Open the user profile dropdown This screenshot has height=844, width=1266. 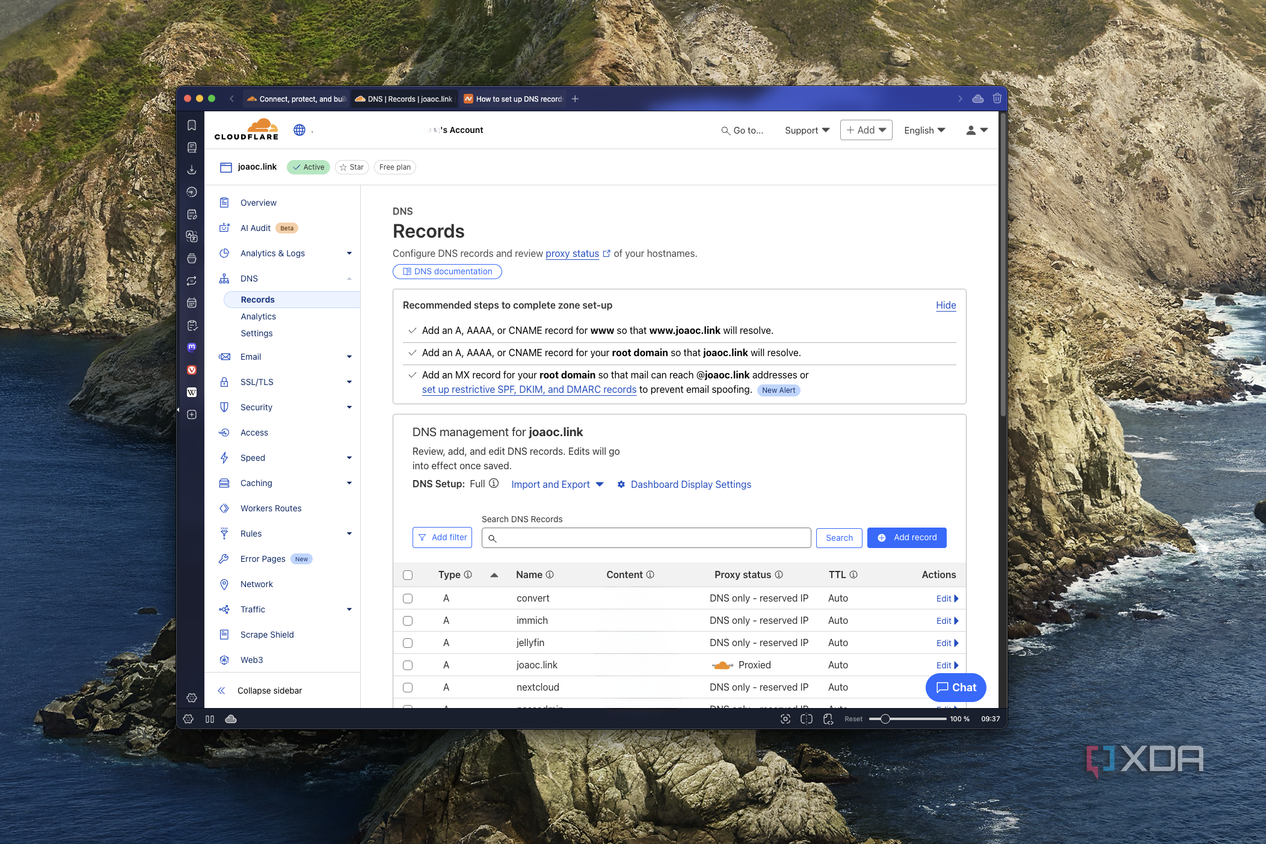coord(977,130)
